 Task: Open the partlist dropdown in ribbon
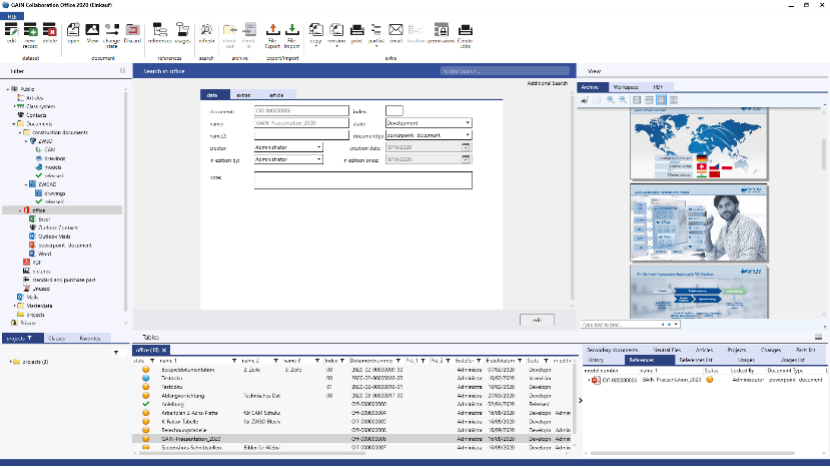376,46
